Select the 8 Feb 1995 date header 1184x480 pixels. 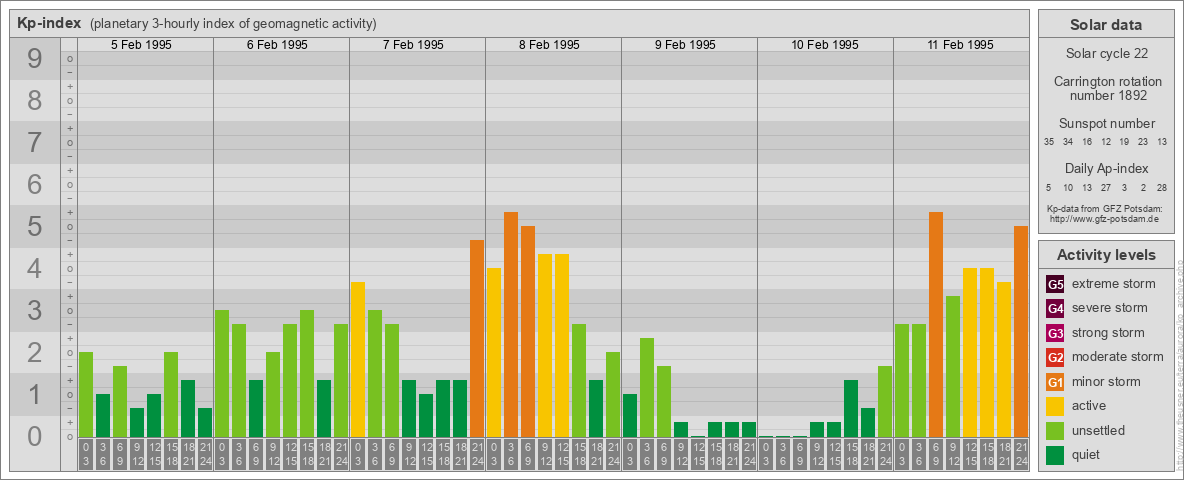[549, 45]
